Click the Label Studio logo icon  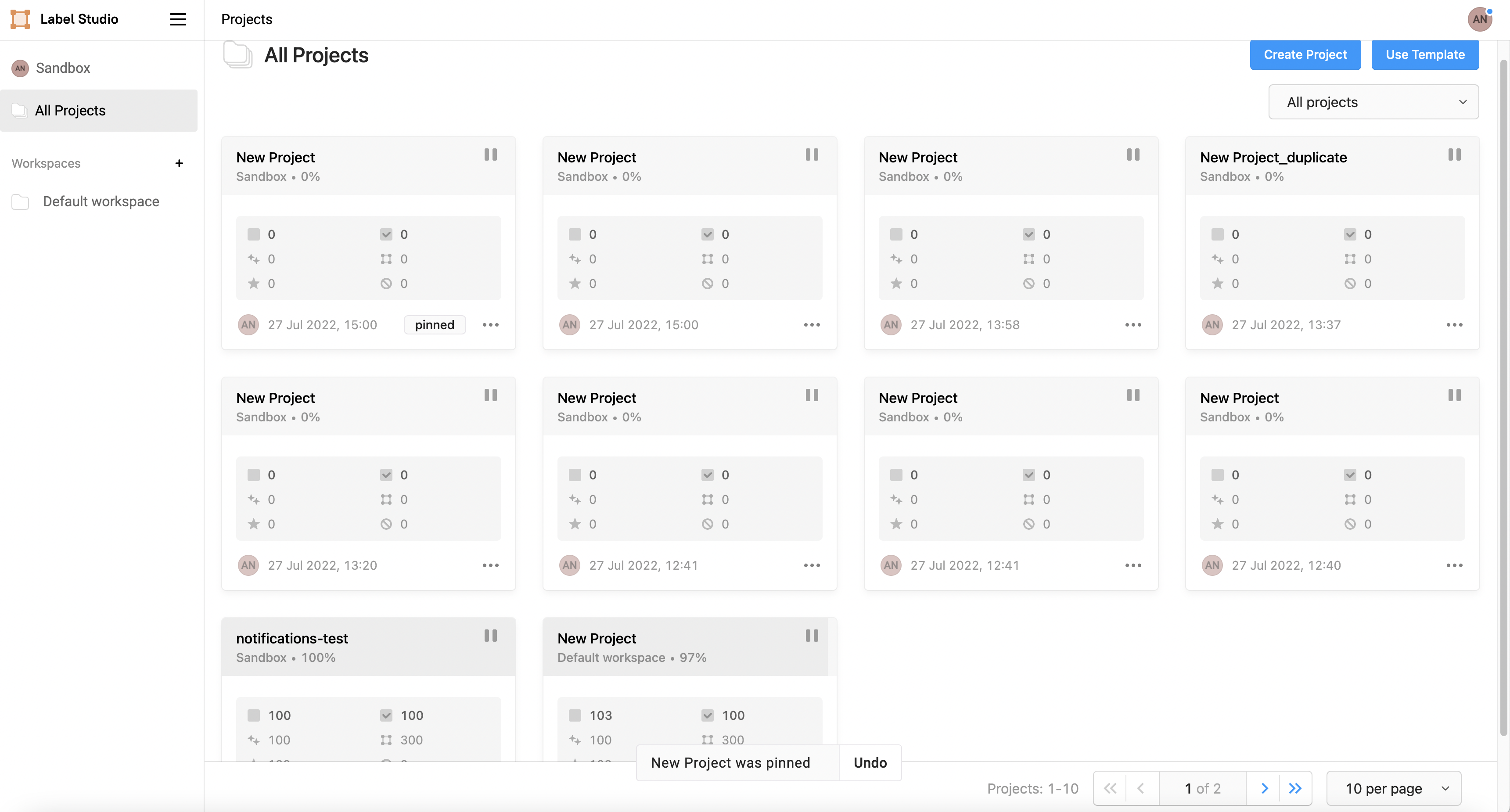point(21,19)
